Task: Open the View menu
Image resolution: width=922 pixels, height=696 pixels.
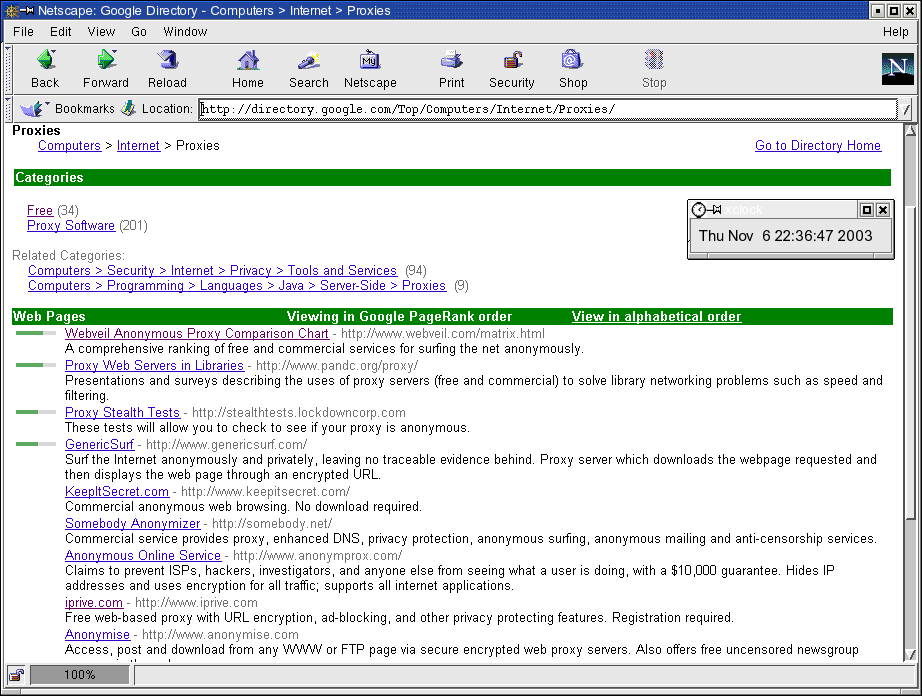Action: (101, 32)
